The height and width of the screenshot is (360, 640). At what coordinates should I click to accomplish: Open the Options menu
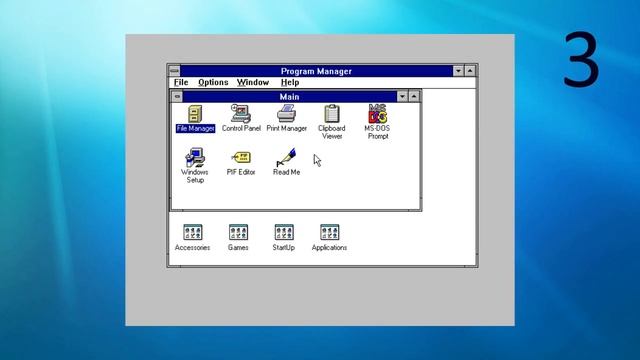click(213, 82)
